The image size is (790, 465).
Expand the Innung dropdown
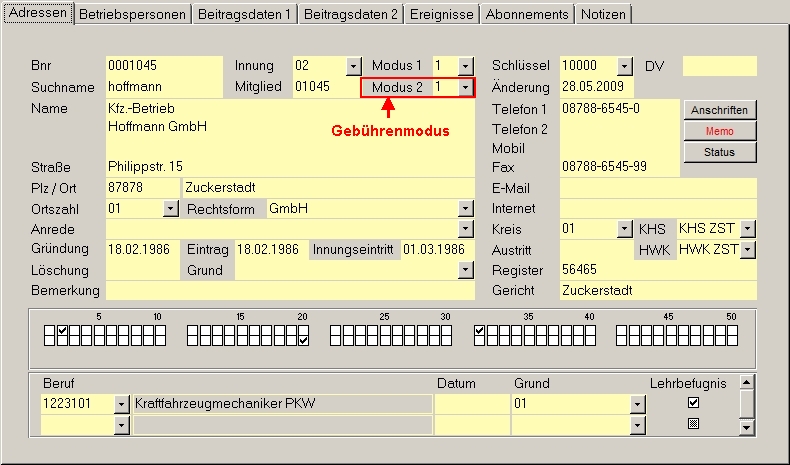click(x=354, y=66)
